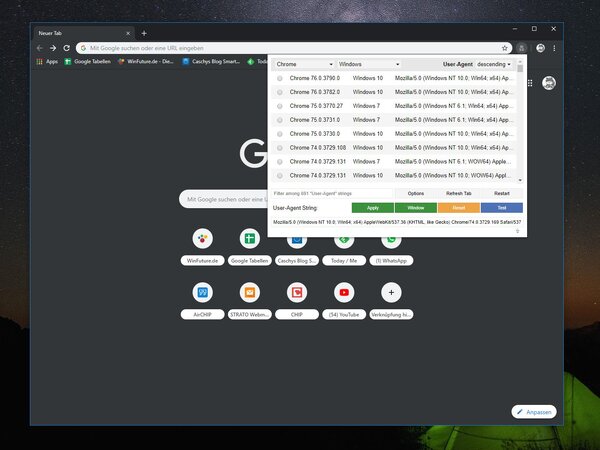Select the Chrome 75.0.3770.27 radio button
Viewport: 600px width, 450px height.
tap(280, 106)
